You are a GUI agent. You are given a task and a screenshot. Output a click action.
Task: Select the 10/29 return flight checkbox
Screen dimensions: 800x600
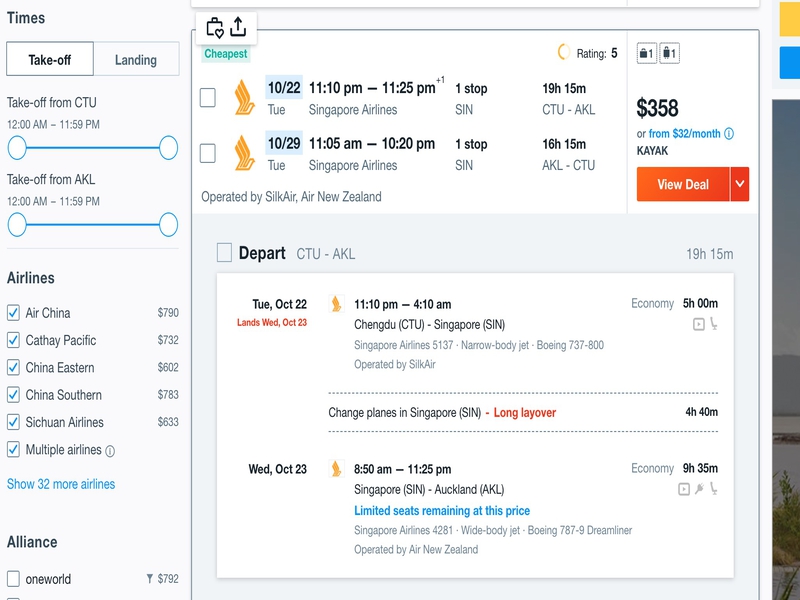coord(208,153)
